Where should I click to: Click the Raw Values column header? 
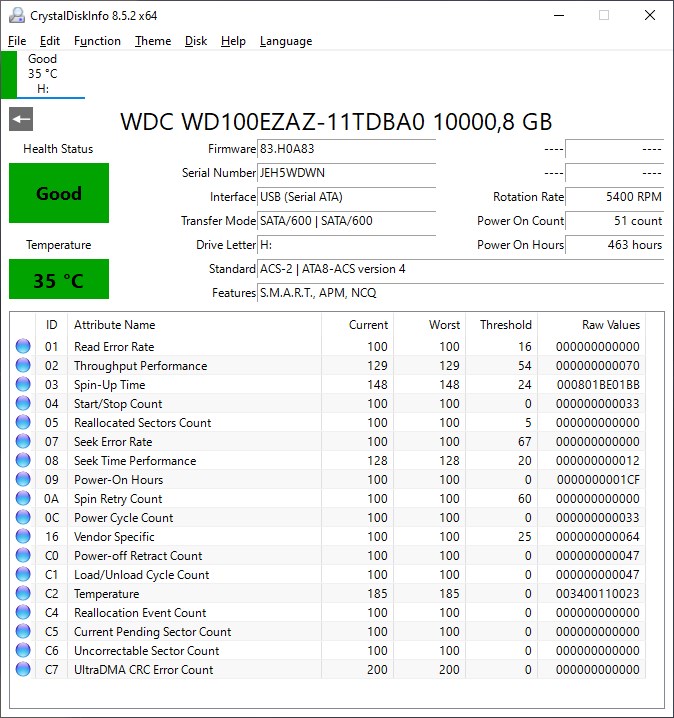click(592, 325)
